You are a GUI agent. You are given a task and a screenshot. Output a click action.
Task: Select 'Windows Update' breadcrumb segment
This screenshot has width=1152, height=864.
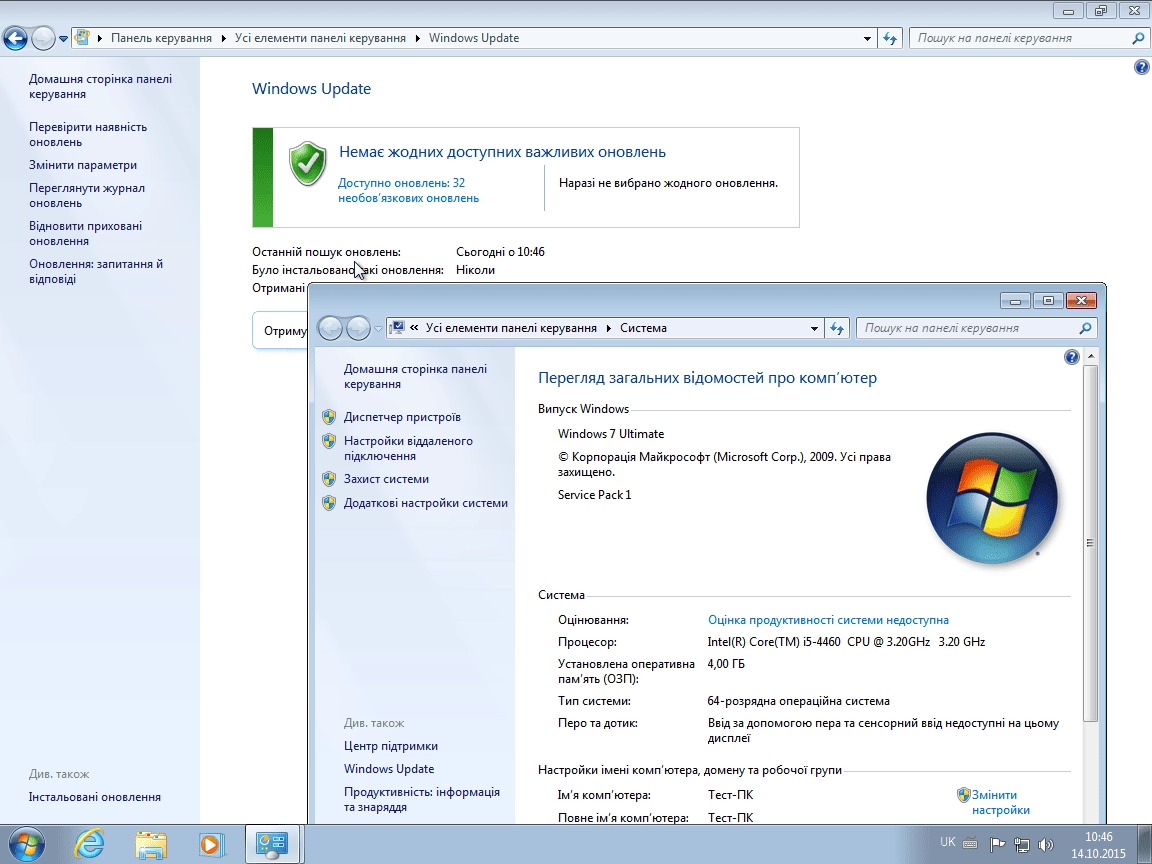click(474, 38)
